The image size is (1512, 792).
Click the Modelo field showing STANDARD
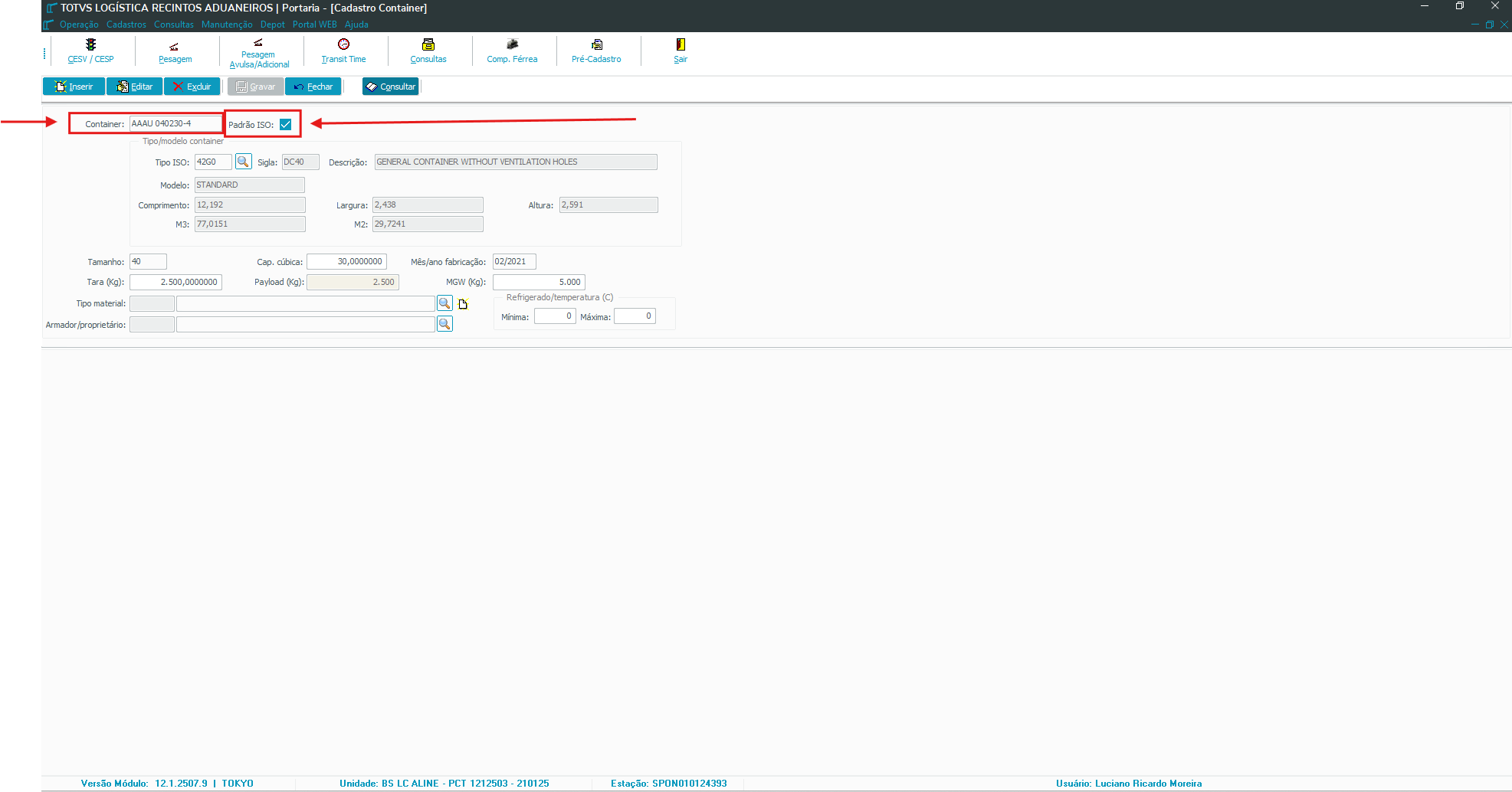pyautogui.click(x=250, y=185)
